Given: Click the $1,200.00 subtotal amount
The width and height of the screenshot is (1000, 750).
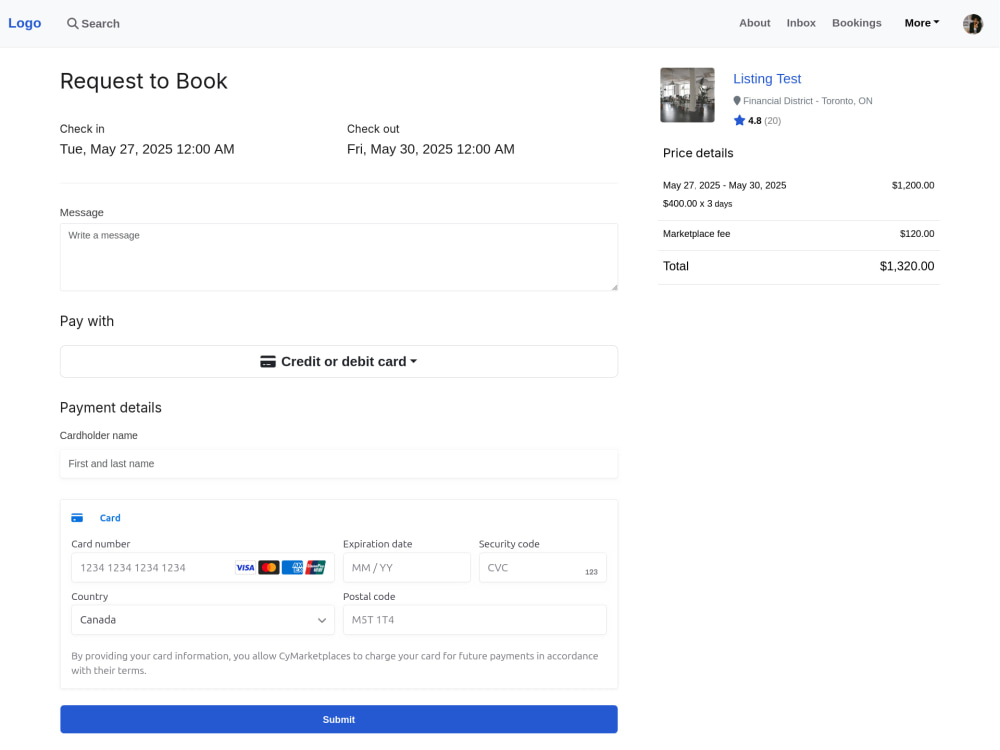Looking at the screenshot, I should pos(913,186).
